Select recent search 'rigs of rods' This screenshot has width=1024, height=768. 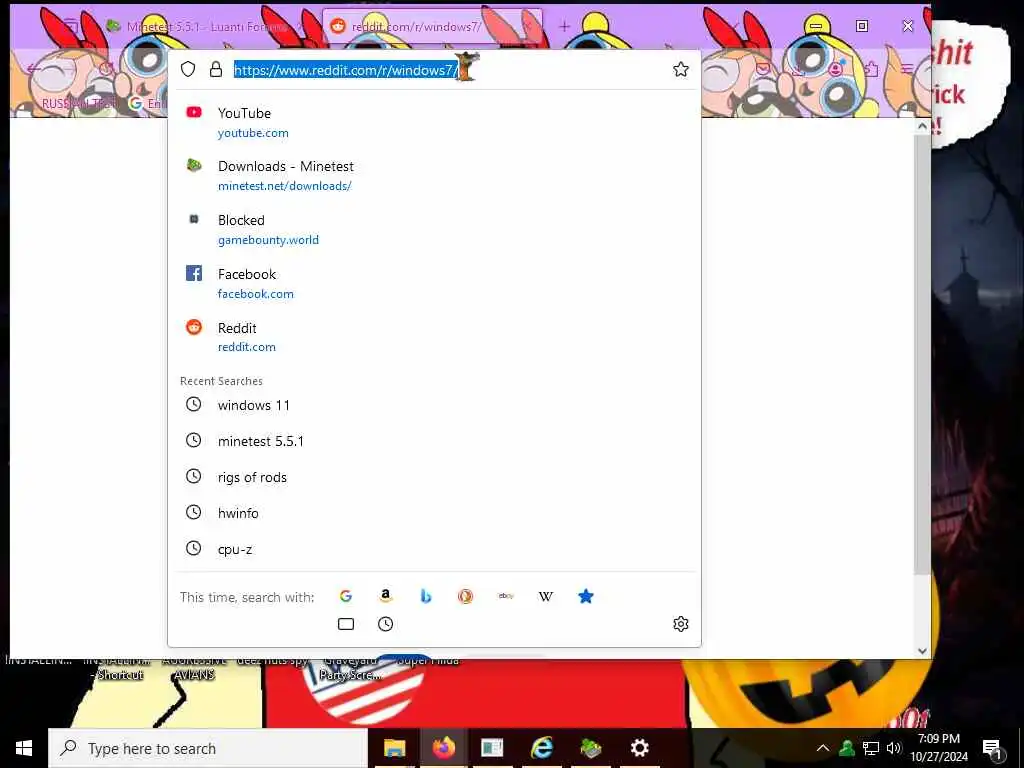point(434,477)
